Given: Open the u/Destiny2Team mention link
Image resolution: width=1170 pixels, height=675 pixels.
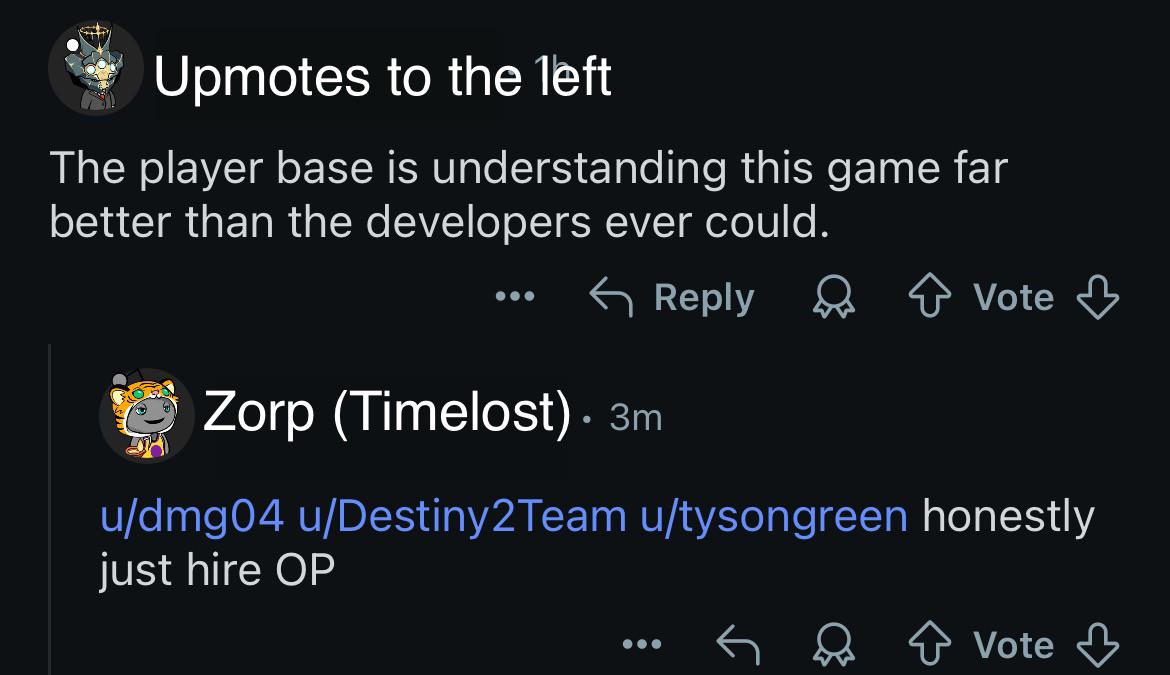Looking at the screenshot, I should click(x=462, y=516).
